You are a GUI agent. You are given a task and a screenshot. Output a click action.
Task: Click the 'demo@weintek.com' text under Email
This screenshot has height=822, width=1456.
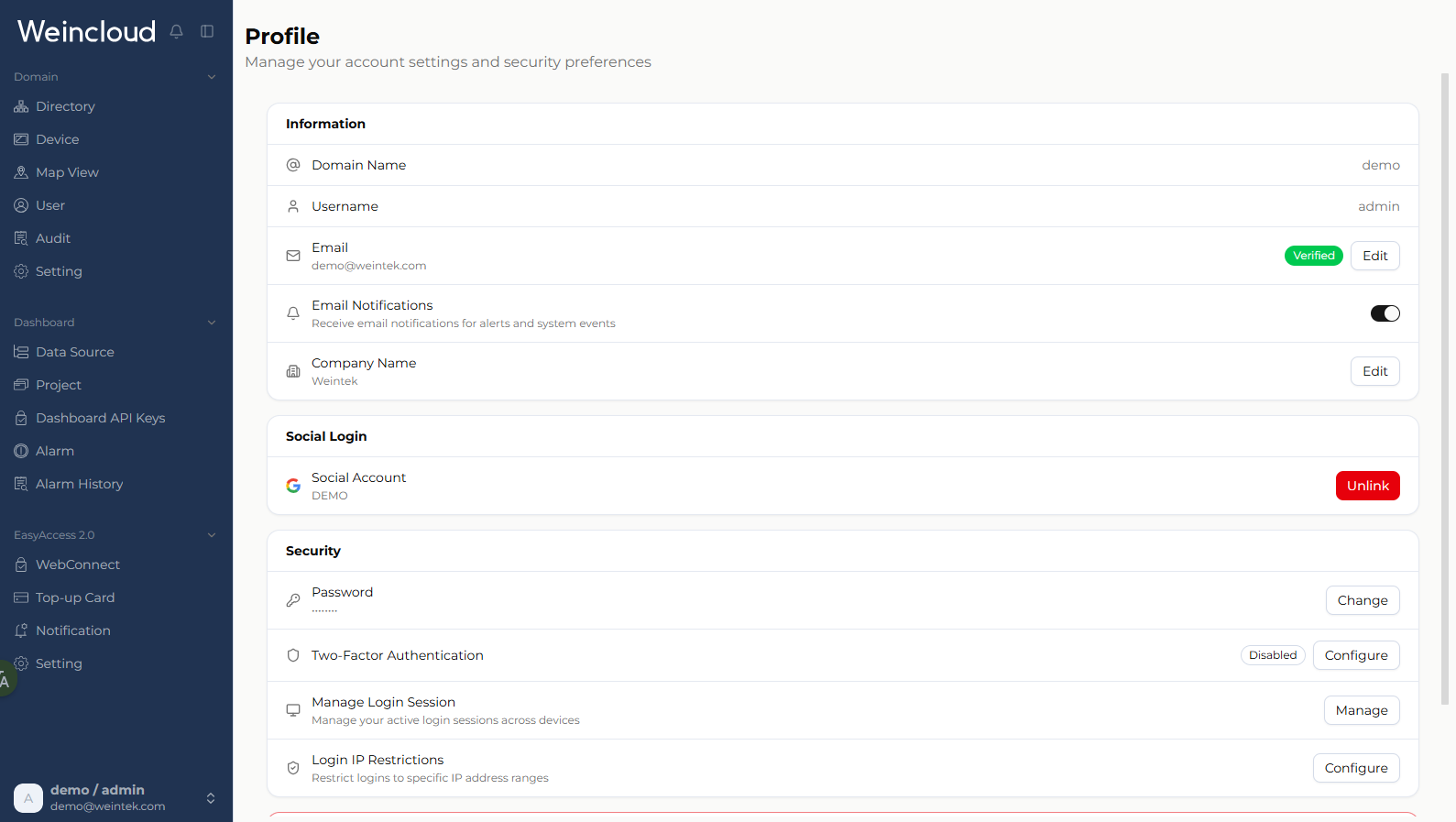click(369, 266)
